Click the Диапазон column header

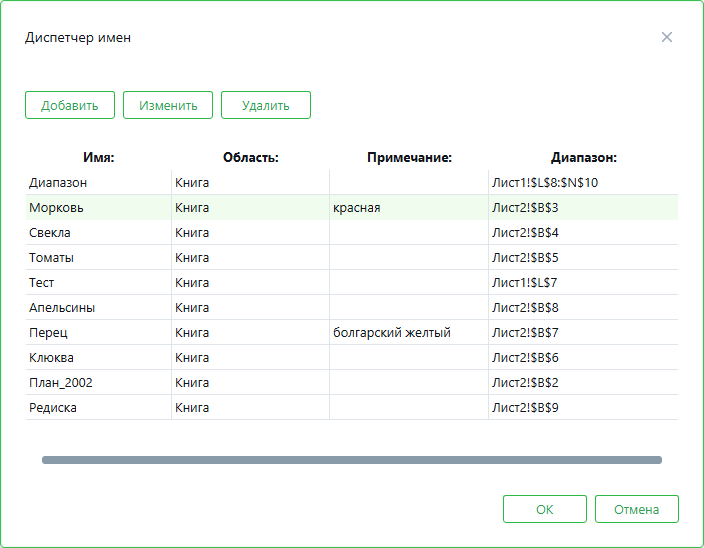[583, 158]
